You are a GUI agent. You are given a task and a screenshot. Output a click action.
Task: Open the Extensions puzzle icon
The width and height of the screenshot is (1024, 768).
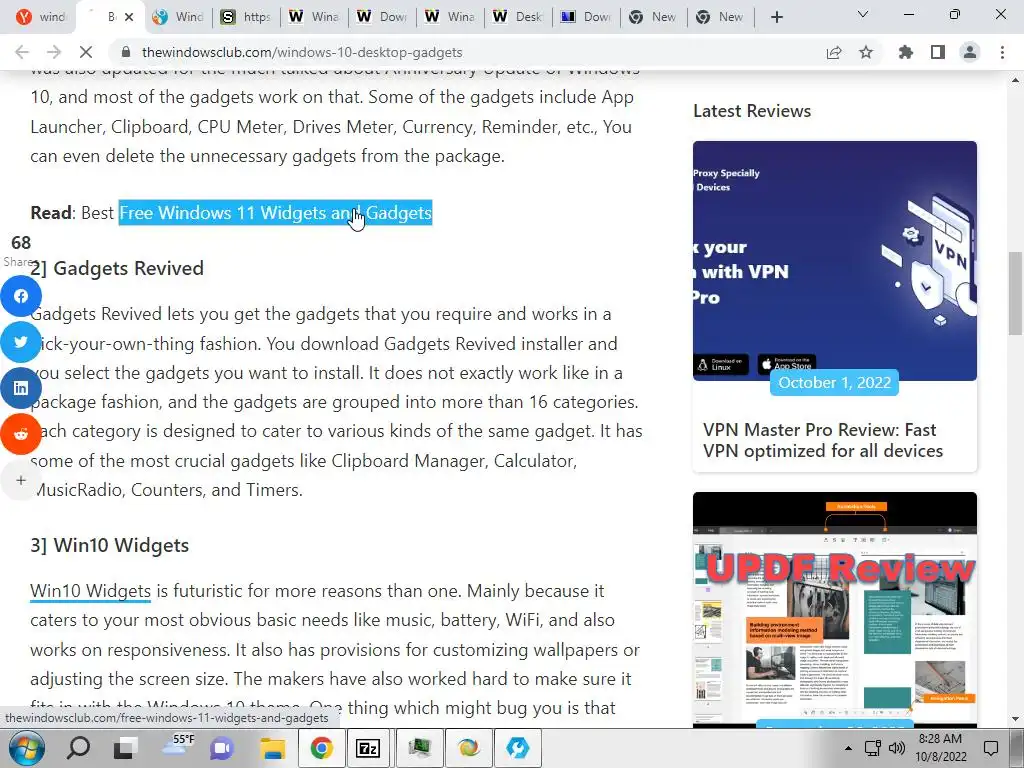pos(906,52)
